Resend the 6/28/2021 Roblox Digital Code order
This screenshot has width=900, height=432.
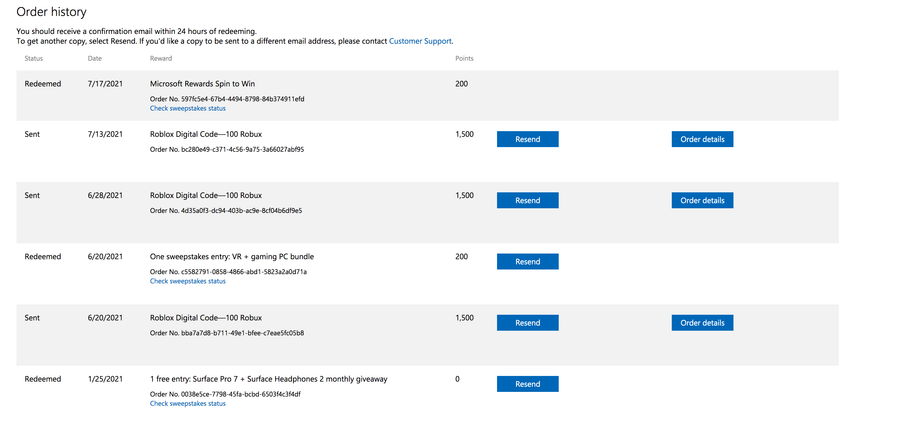[x=527, y=200]
